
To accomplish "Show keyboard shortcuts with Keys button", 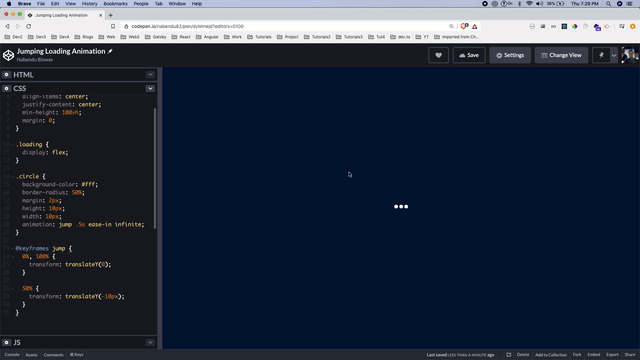I will pyautogui.click(x=76, y=355).
